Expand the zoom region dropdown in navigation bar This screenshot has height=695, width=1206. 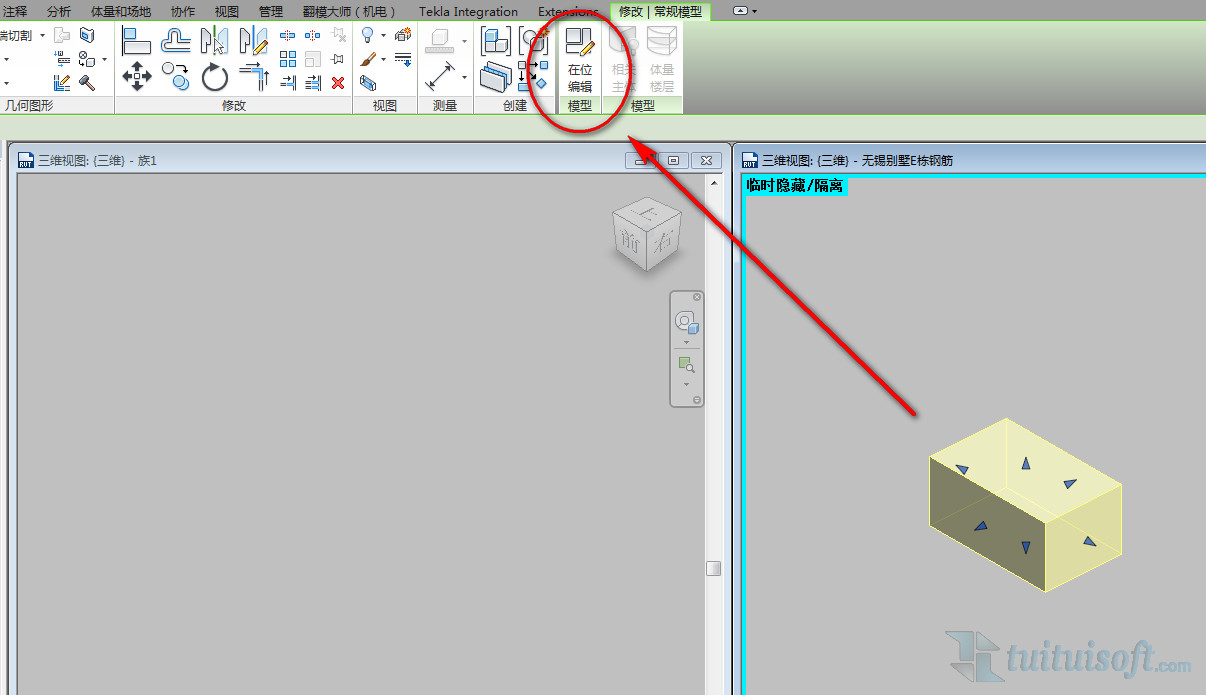point(686,384)
